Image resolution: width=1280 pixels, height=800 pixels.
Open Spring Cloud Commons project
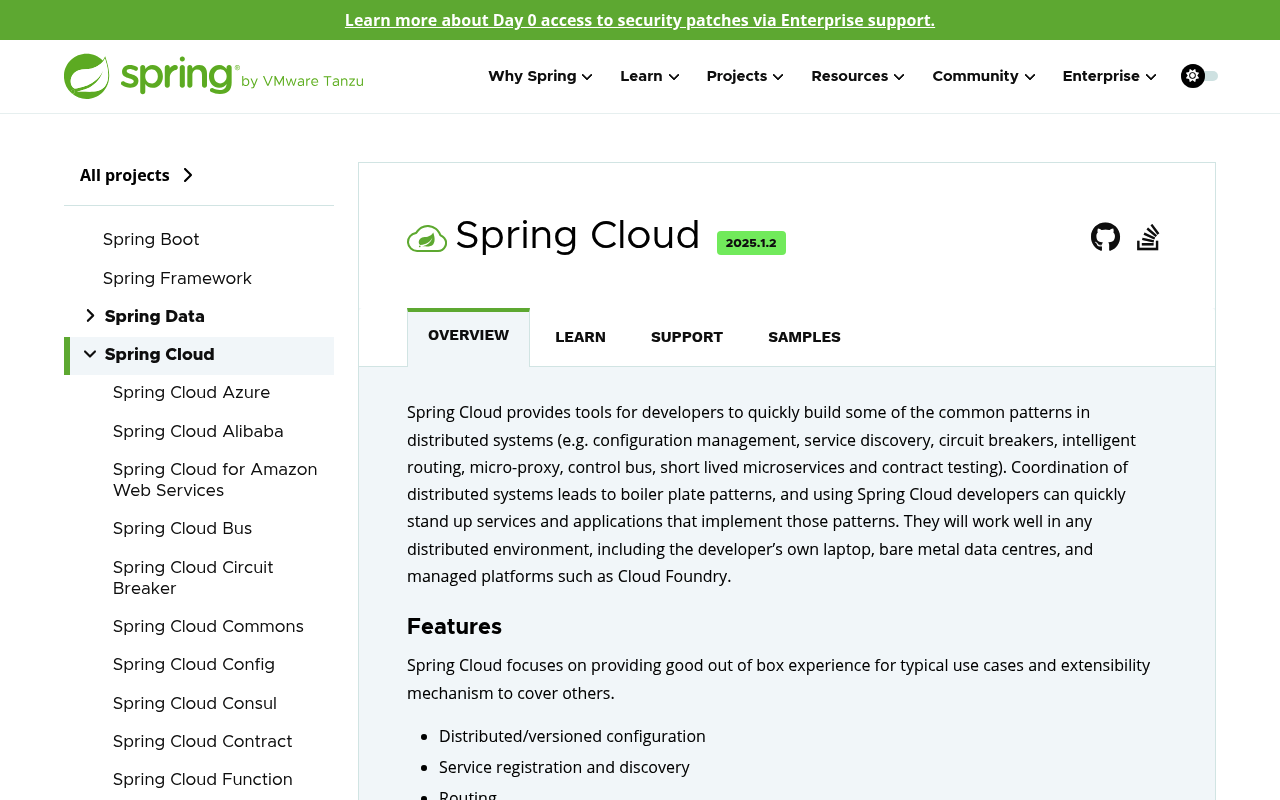[208, 626]
